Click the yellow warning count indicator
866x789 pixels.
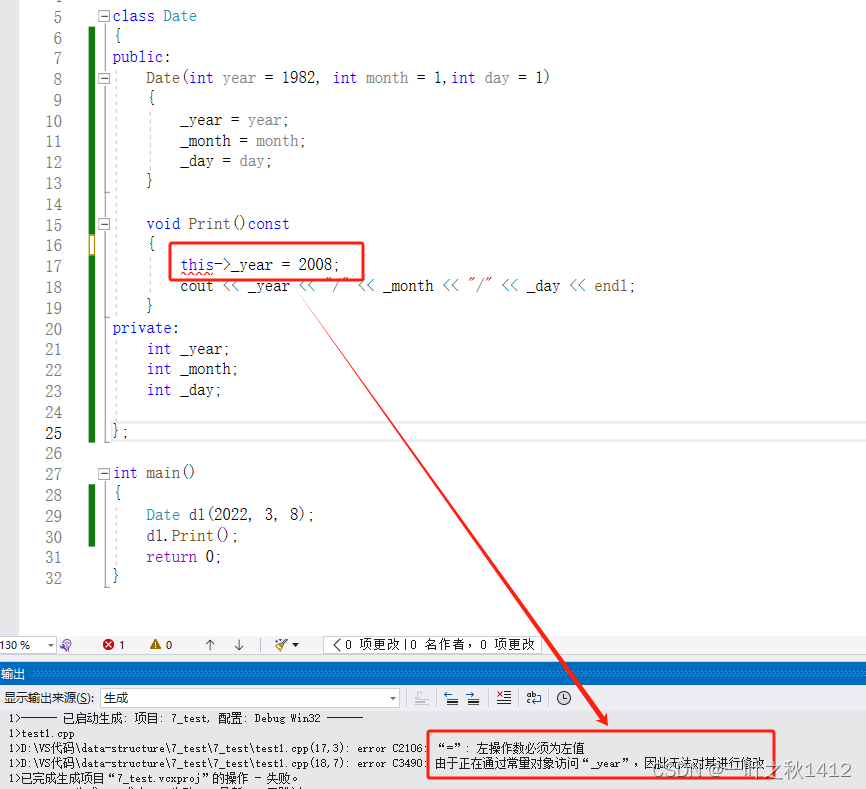161,645
